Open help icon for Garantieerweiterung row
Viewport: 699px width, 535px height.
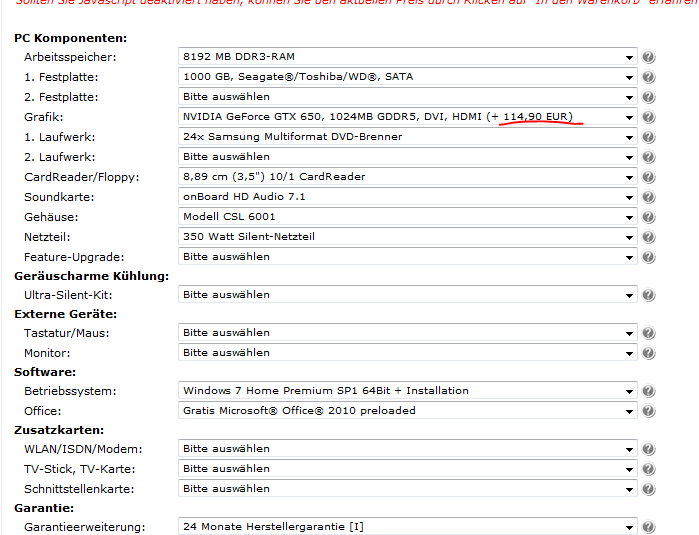point(649,527)
